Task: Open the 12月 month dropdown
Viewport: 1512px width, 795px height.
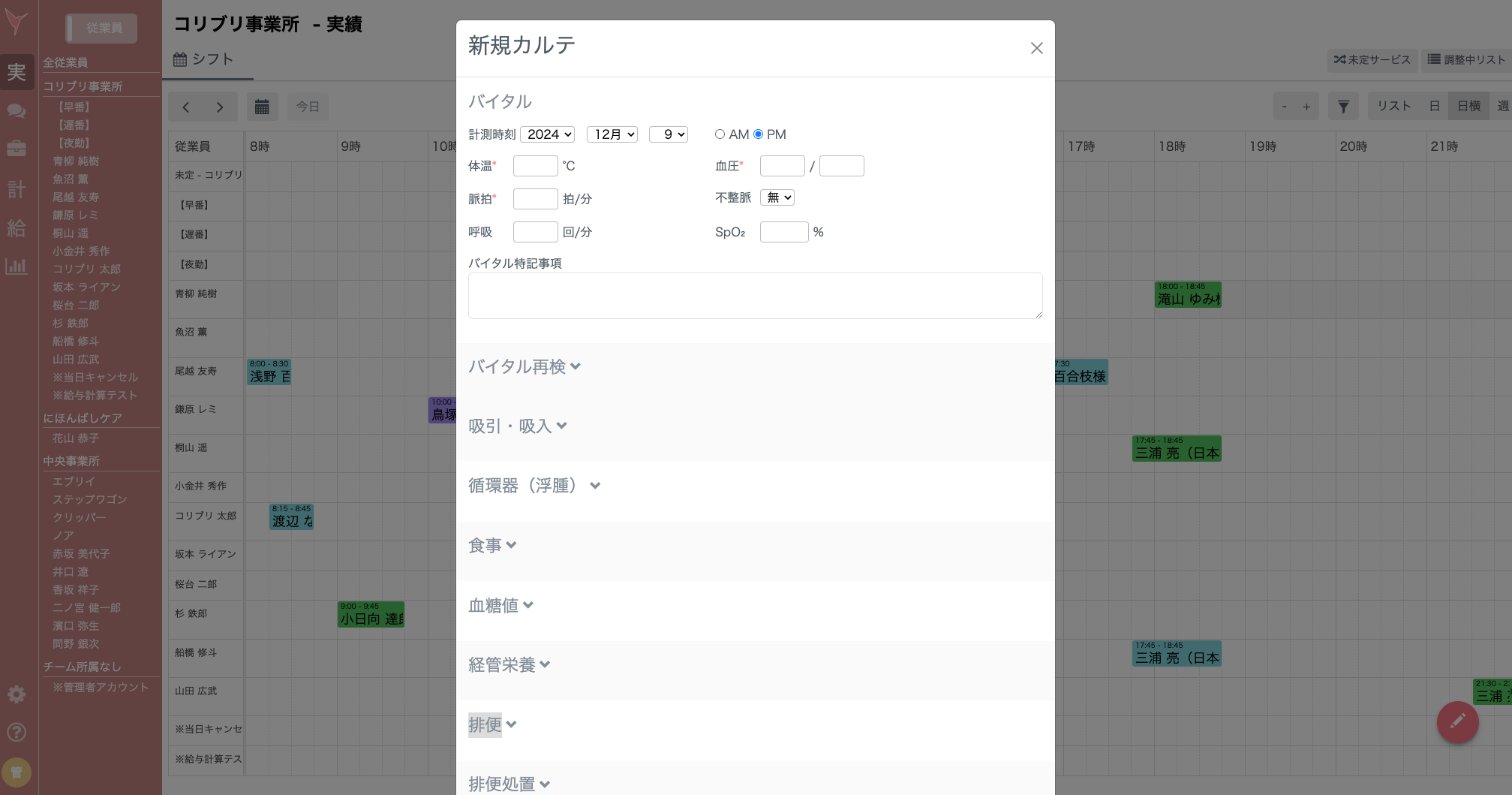Action: (x=612, y=134)
